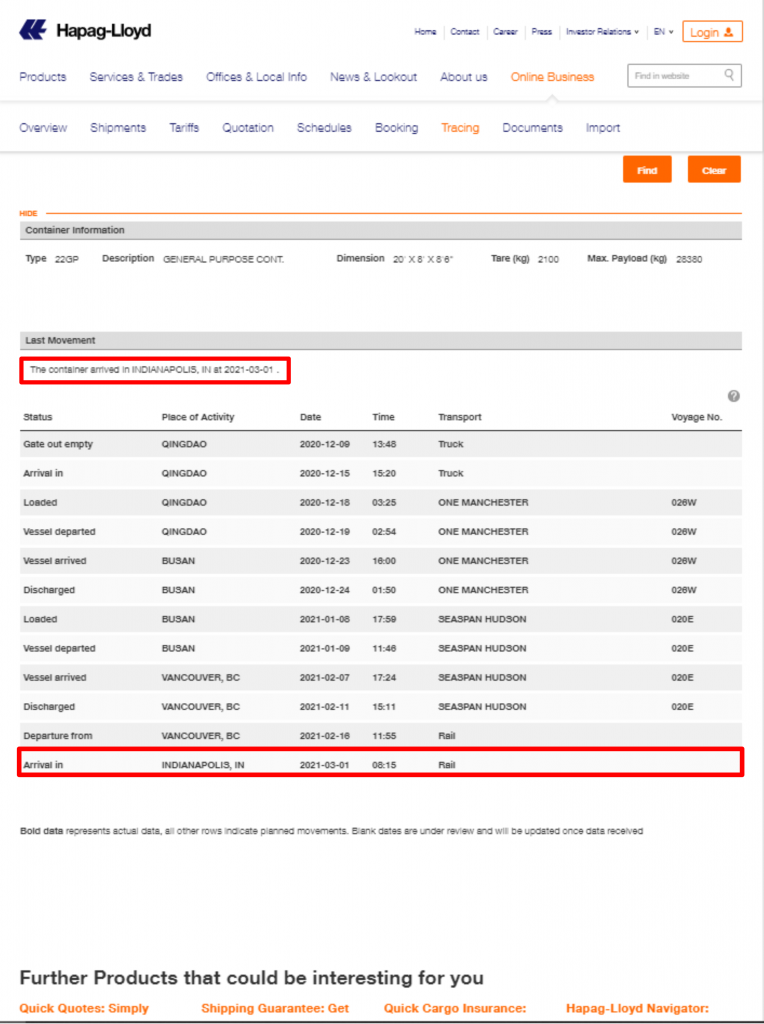
Task: Click the help question mark icon
Action: click(x=734, y=396)
